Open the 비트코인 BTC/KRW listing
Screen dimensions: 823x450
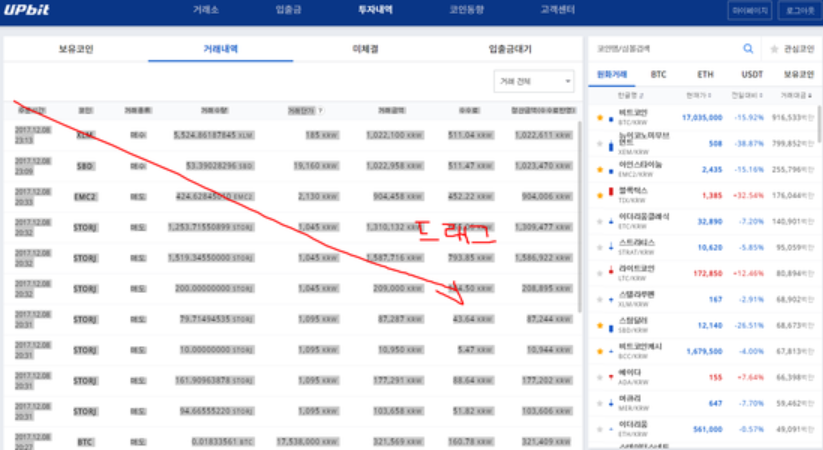[704, 118]
